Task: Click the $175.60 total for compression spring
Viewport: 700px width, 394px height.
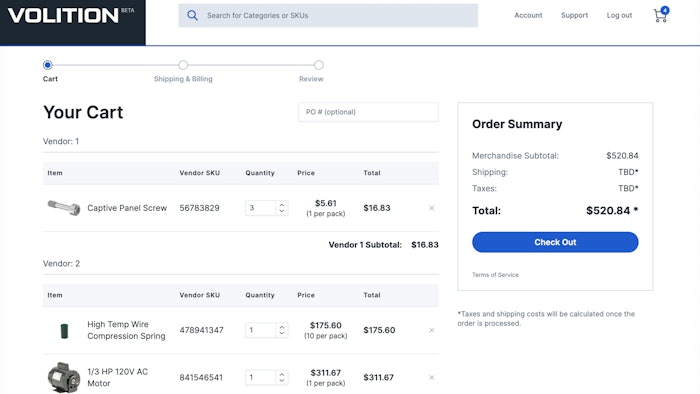Action: coord(379,330)
